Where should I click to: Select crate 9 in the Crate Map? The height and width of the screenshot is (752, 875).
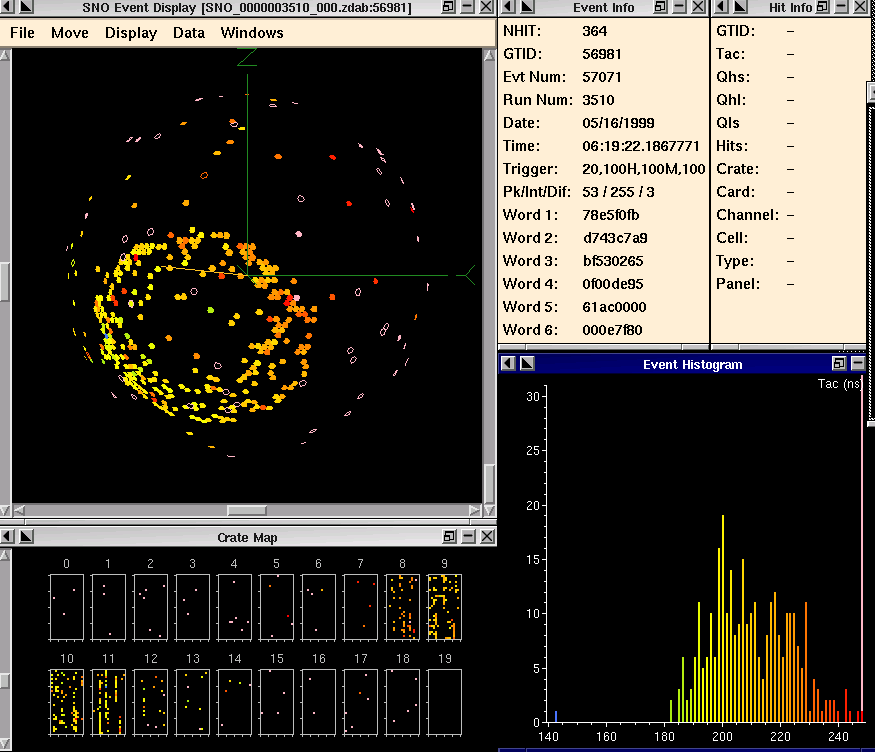tap(444, 606)
